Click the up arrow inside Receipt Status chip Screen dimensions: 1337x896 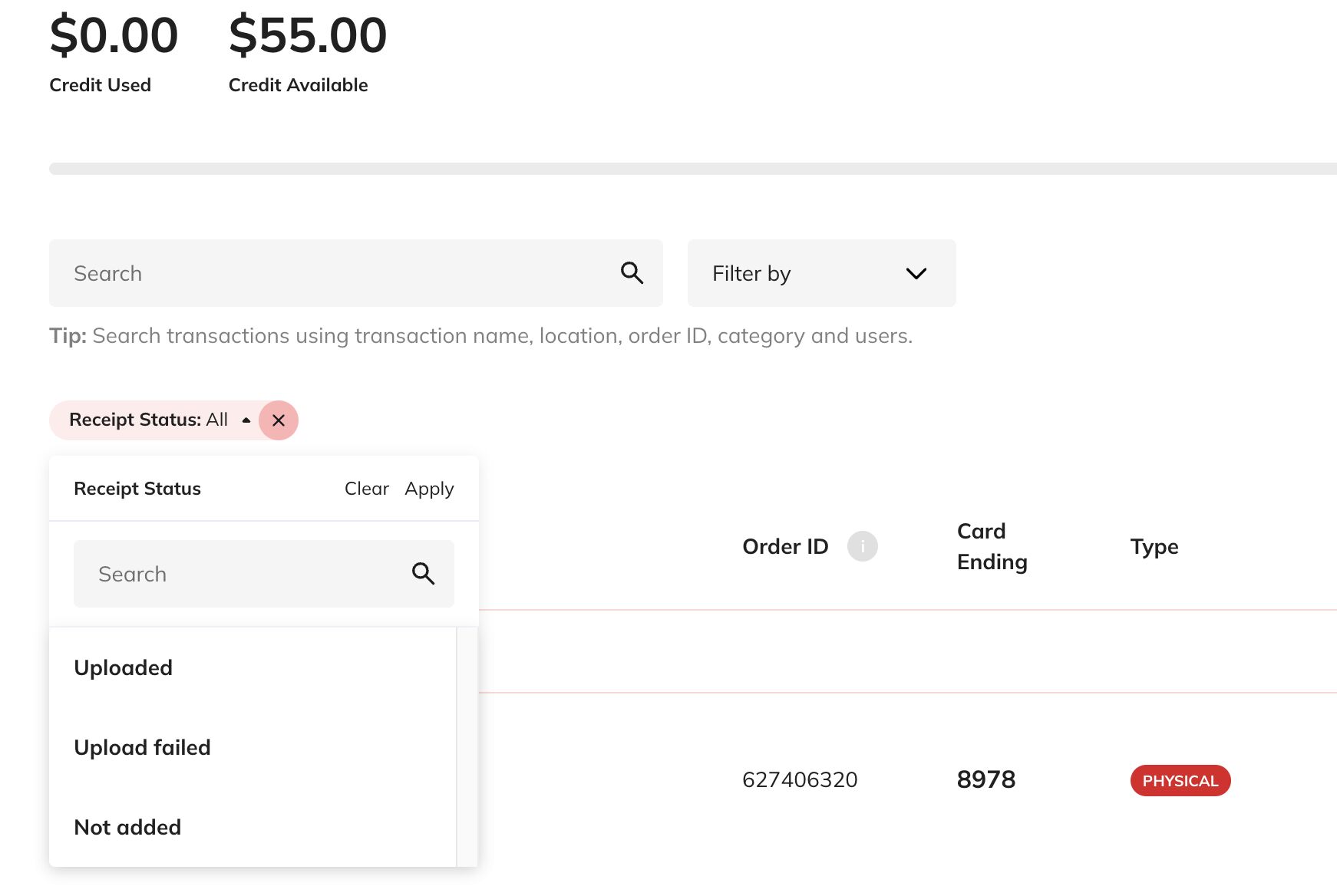tap(246, 420)
